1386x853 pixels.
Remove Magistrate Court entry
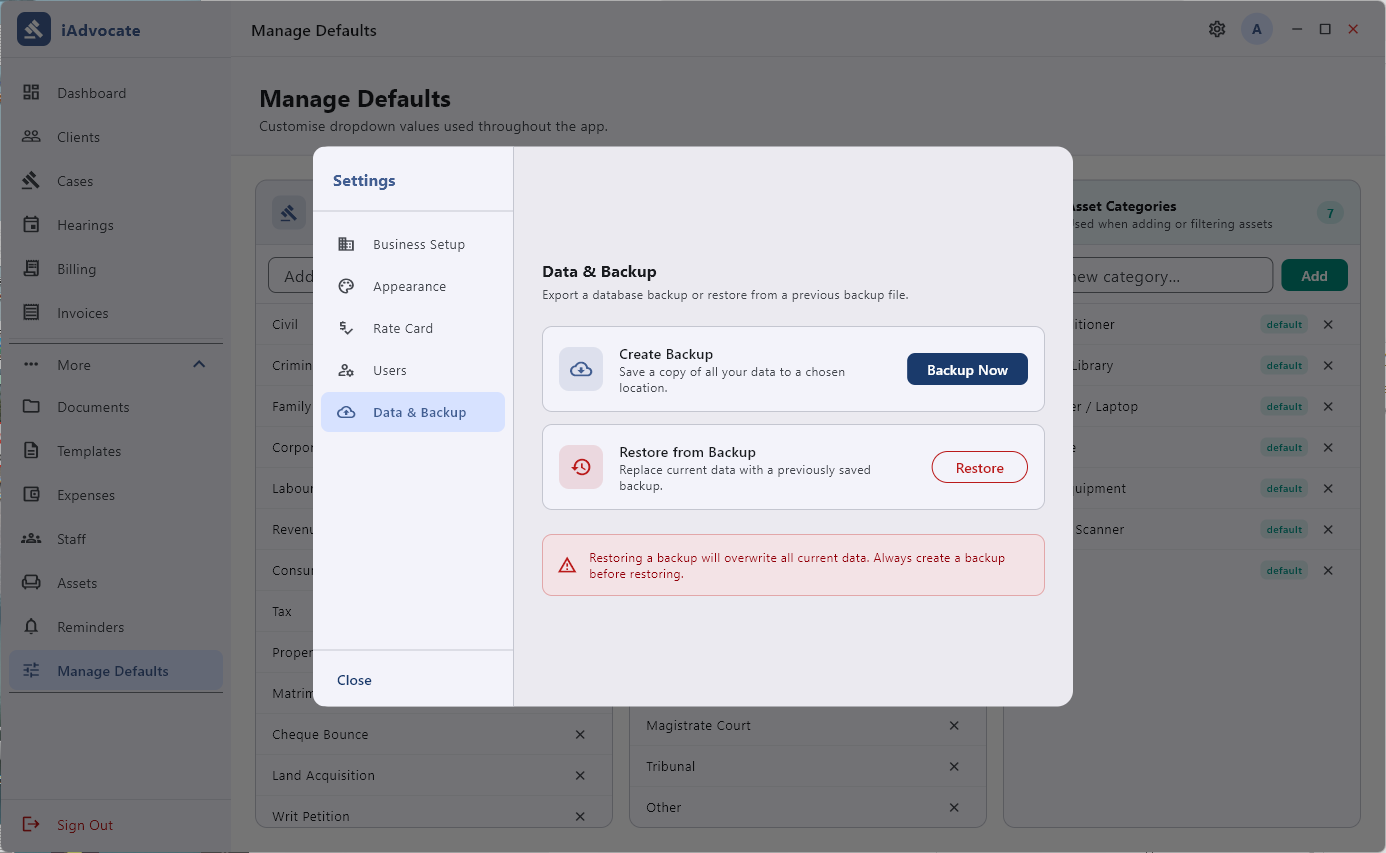(x=954, y=725)
